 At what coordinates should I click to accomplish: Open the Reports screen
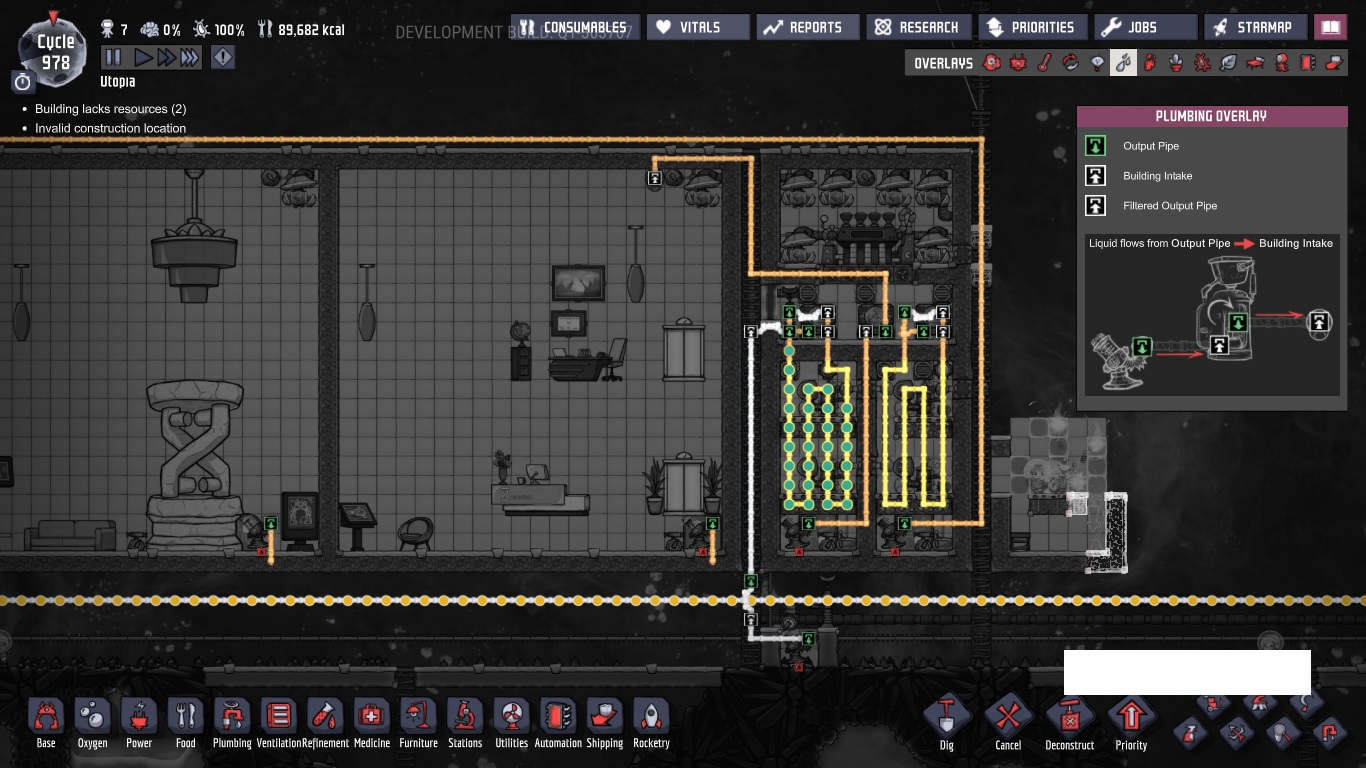(807, 27)
